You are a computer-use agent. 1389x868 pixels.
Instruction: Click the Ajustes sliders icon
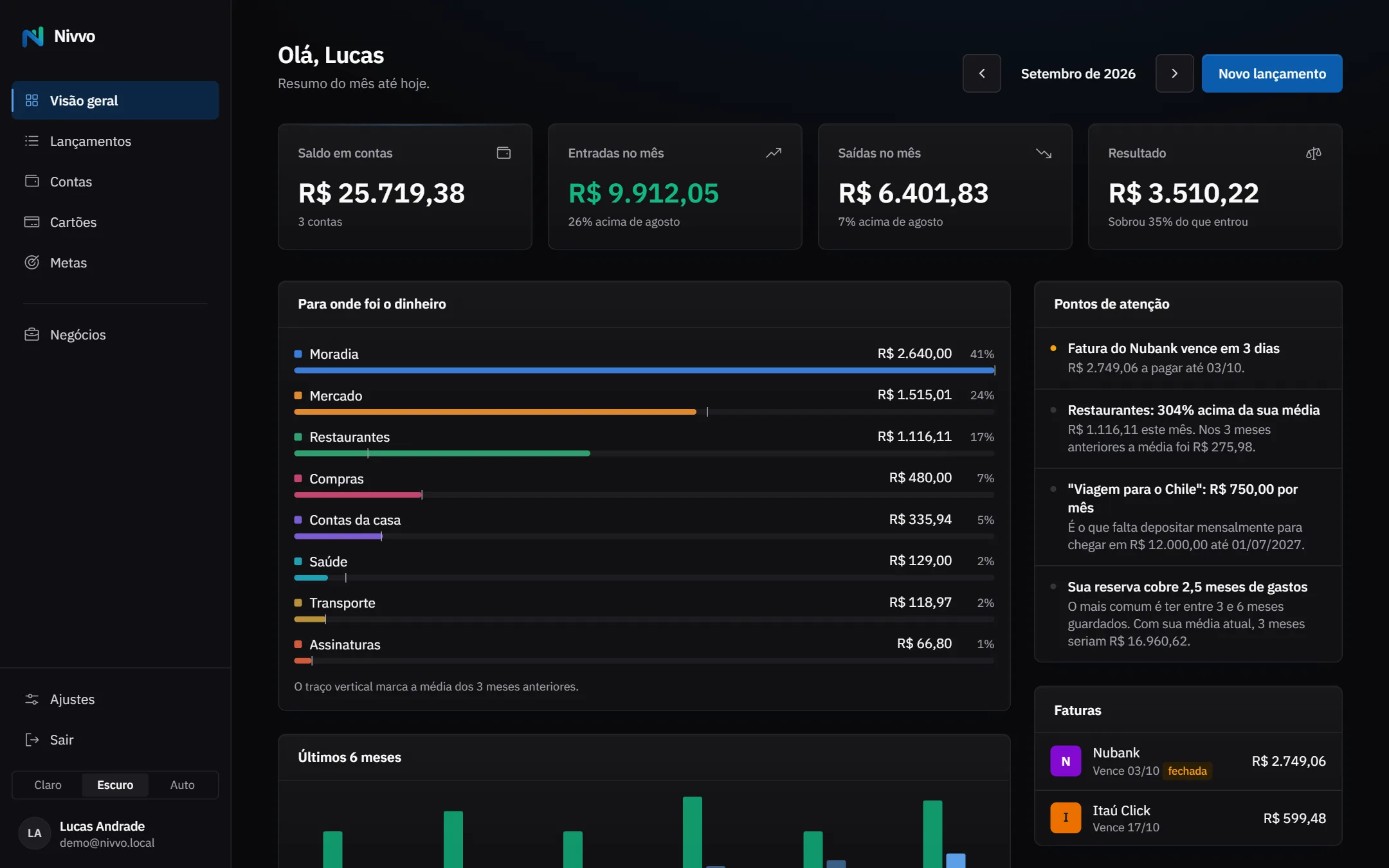[x=32, y=699]
